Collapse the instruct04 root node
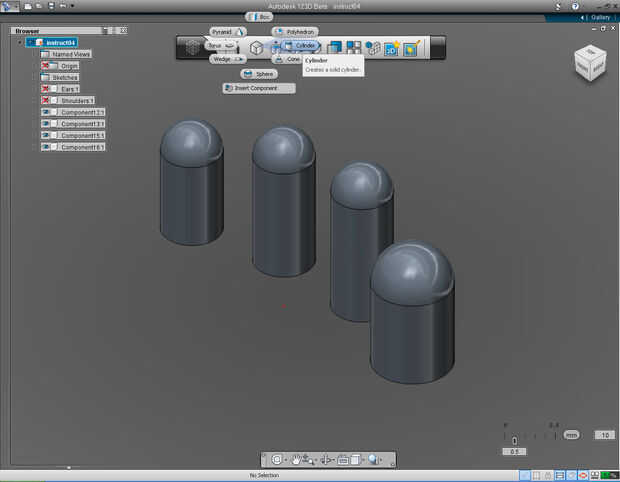The width and height of the screenshot is (620, 482). pyautogui.click(x=20, y=42)
